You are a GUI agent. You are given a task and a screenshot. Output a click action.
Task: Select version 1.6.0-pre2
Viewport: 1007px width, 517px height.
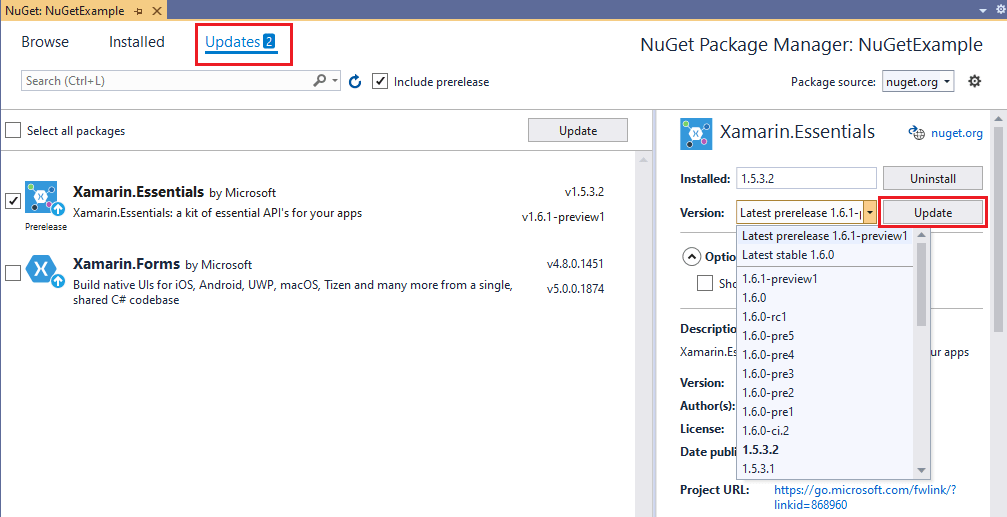(825, 392)
